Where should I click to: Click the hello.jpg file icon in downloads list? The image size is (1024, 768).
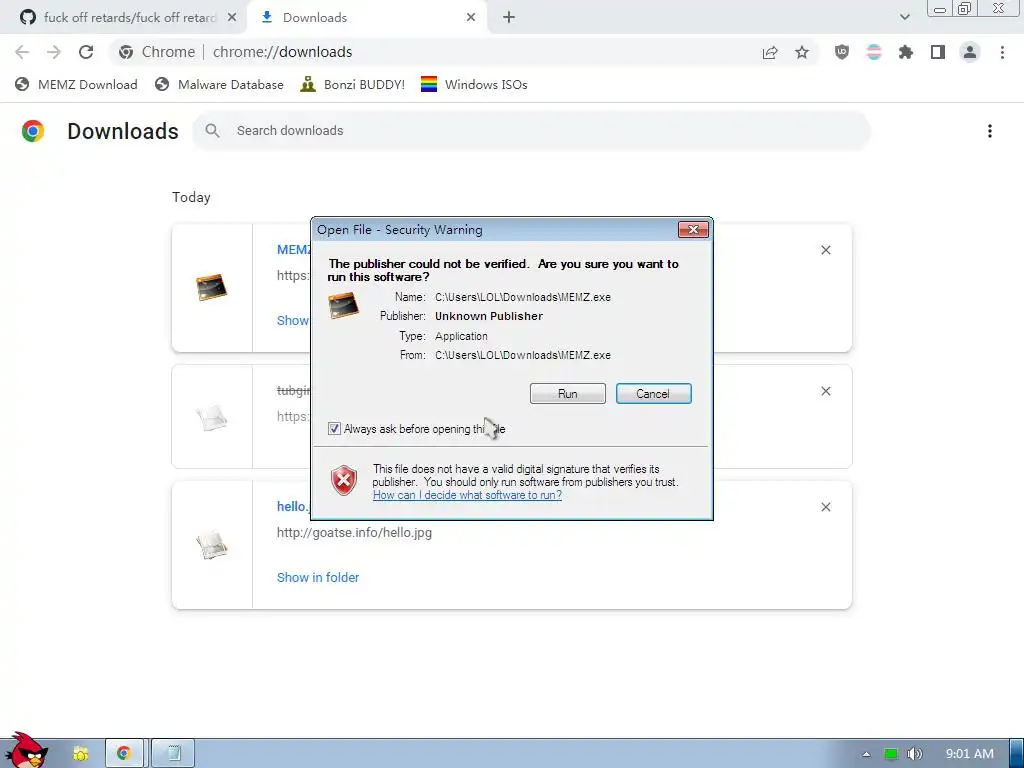[x=212, y=545]
